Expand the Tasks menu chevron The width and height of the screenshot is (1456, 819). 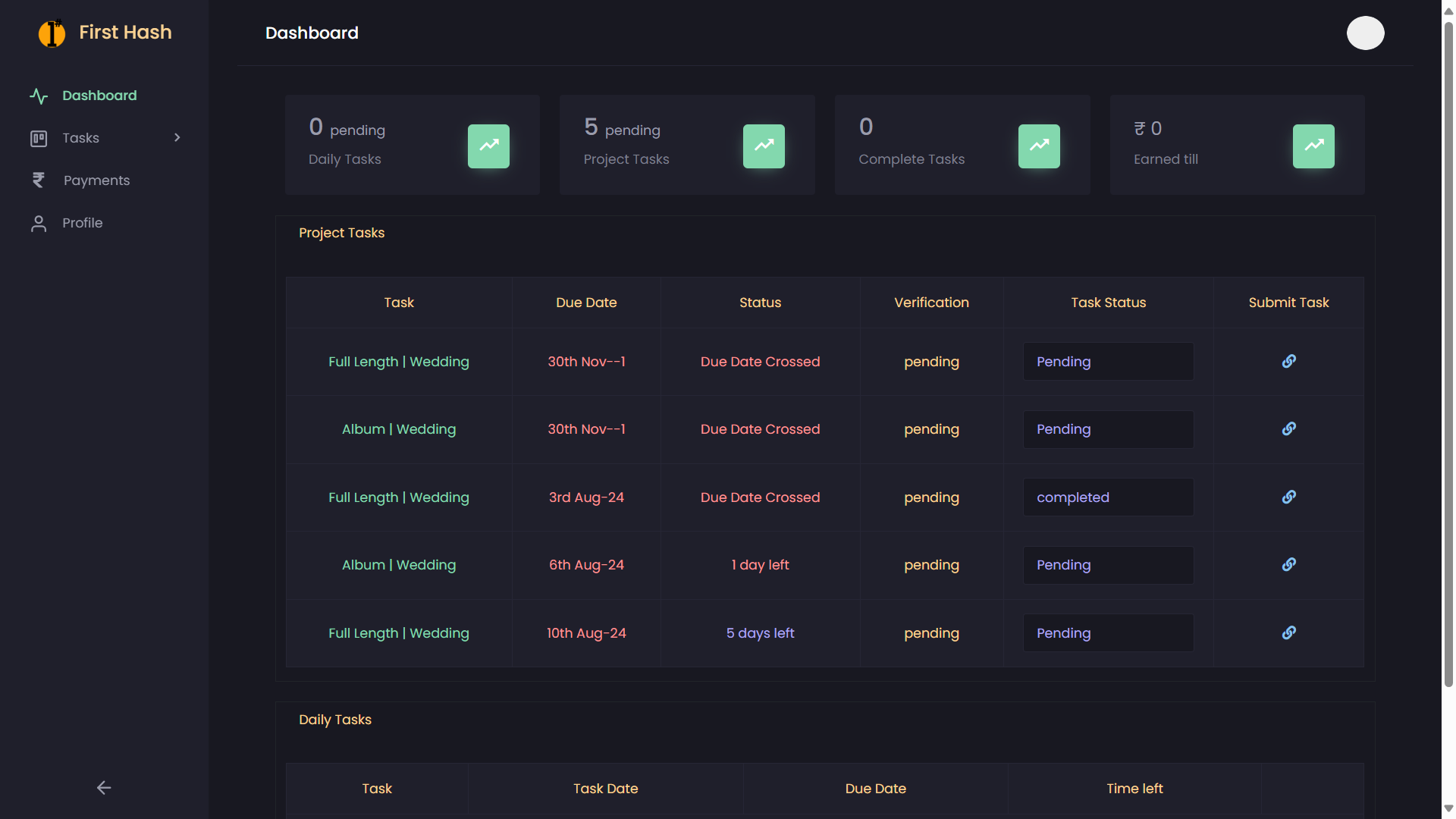pos(177,137)
